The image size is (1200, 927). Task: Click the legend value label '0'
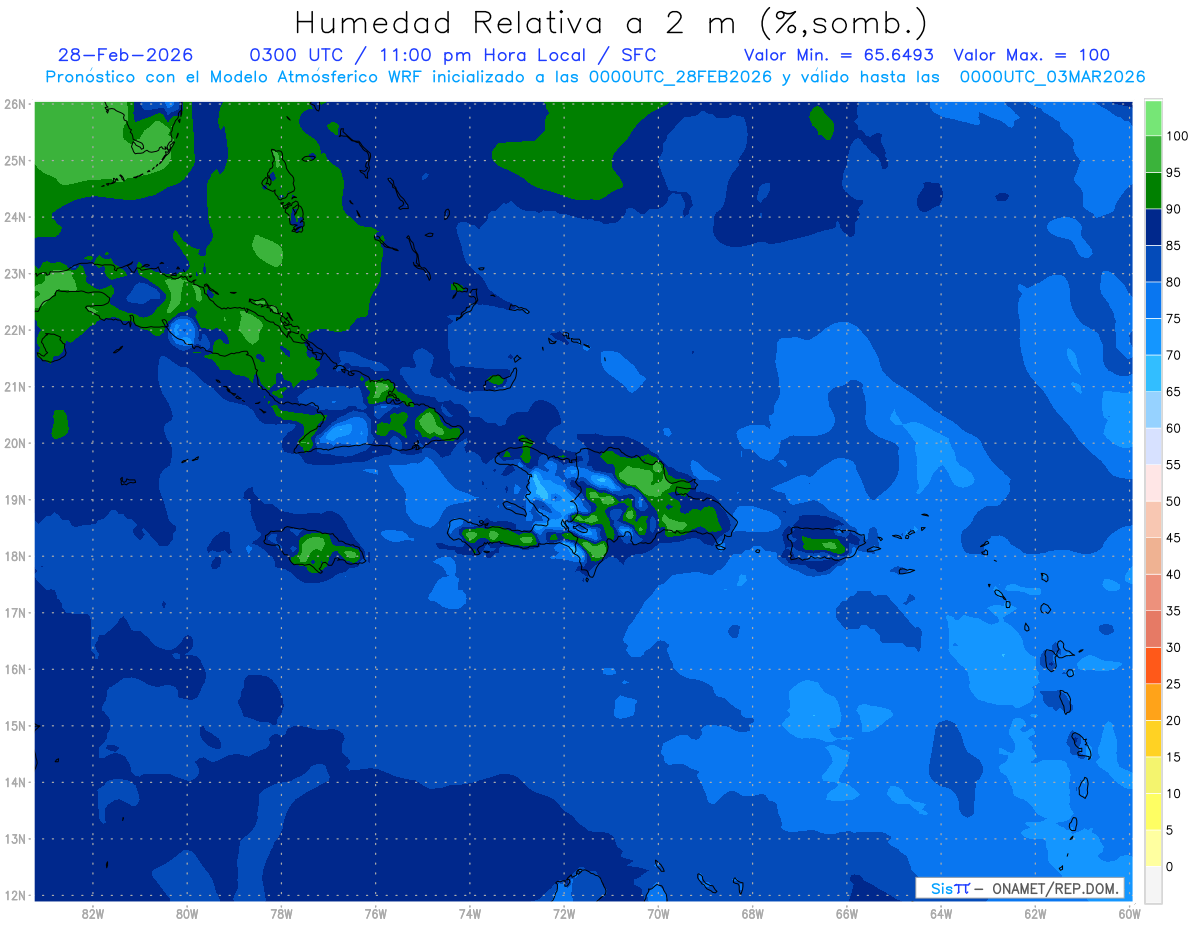(1169, 866)
